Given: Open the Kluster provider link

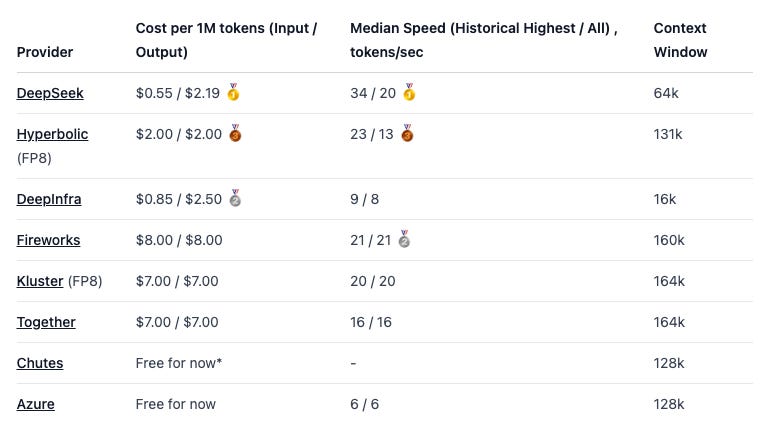Looking at the screenshot, I should coord(40,281).
